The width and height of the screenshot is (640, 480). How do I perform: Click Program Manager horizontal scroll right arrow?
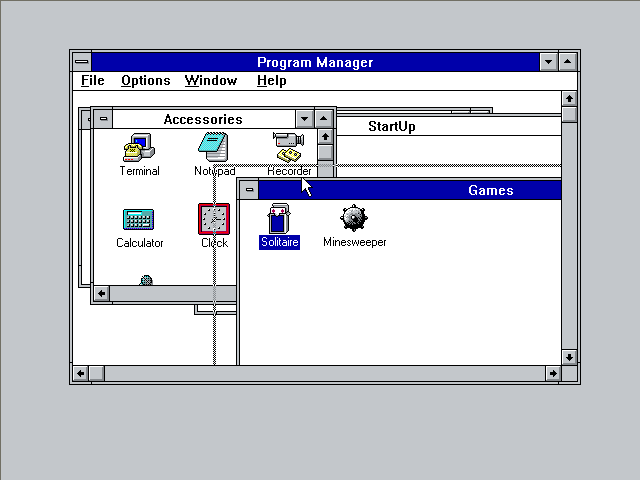coord(553,373)
